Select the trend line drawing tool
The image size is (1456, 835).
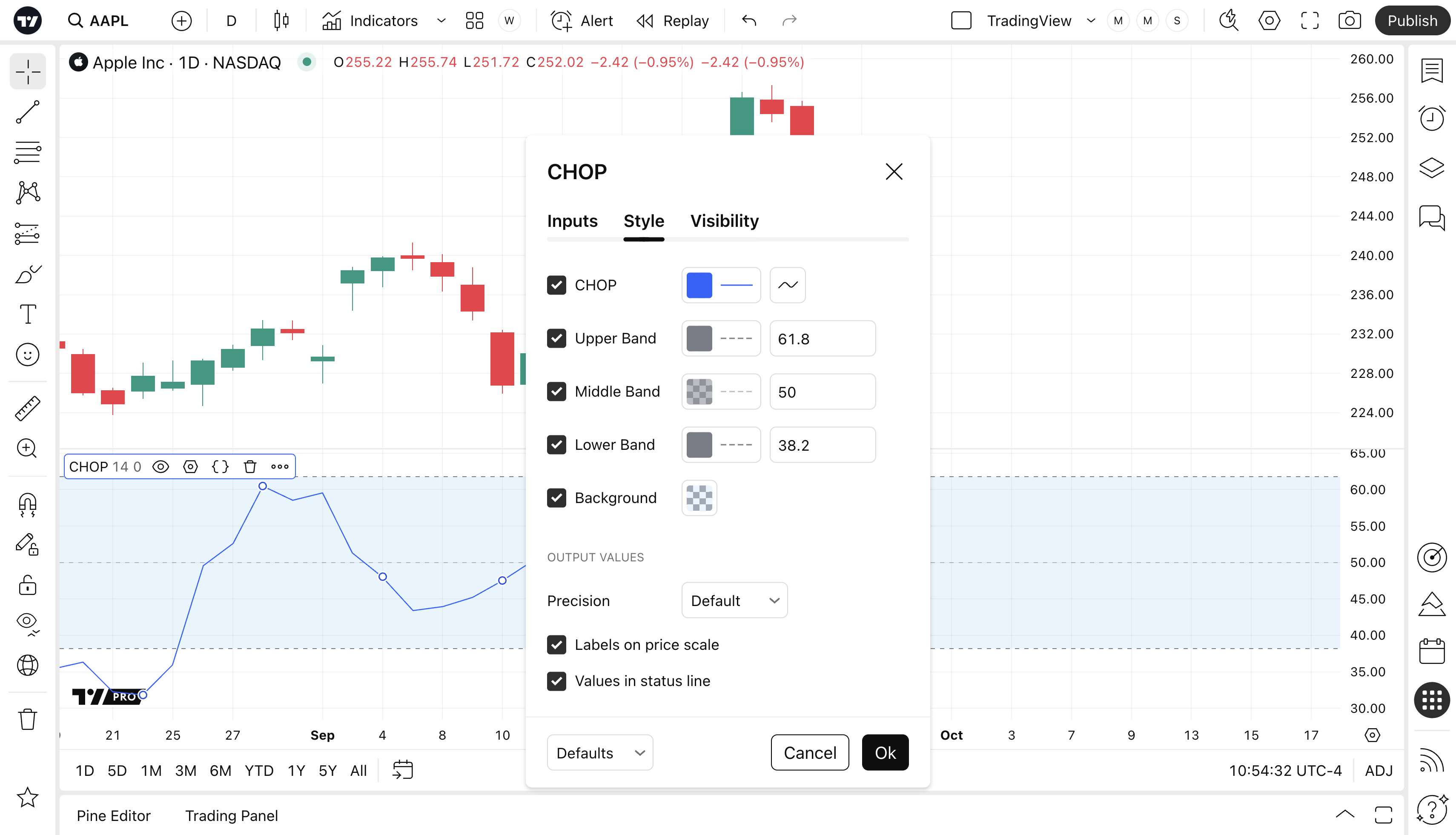coord(27,112)
